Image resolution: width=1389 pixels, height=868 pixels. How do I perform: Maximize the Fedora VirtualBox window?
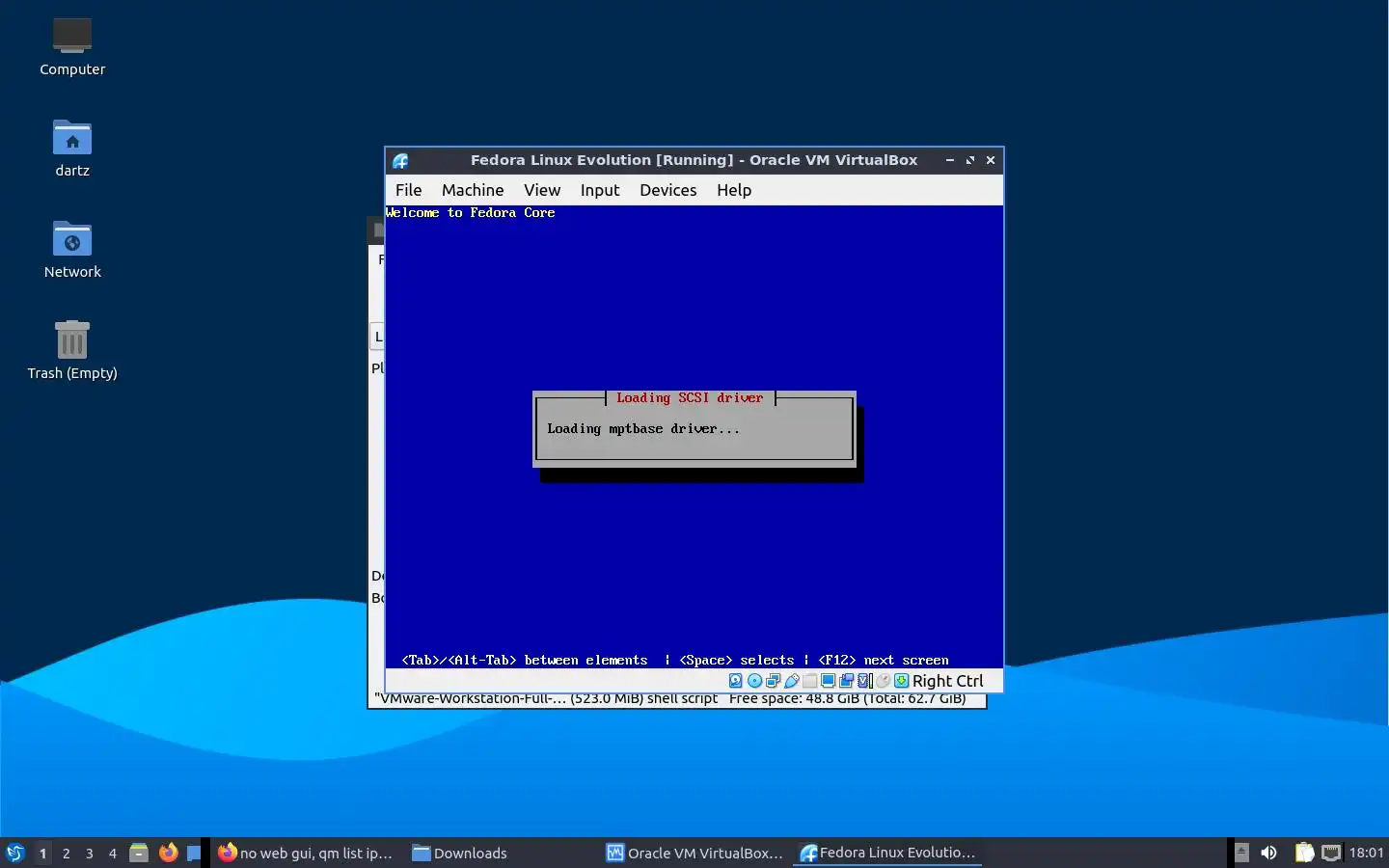click(x=970, y=160)
